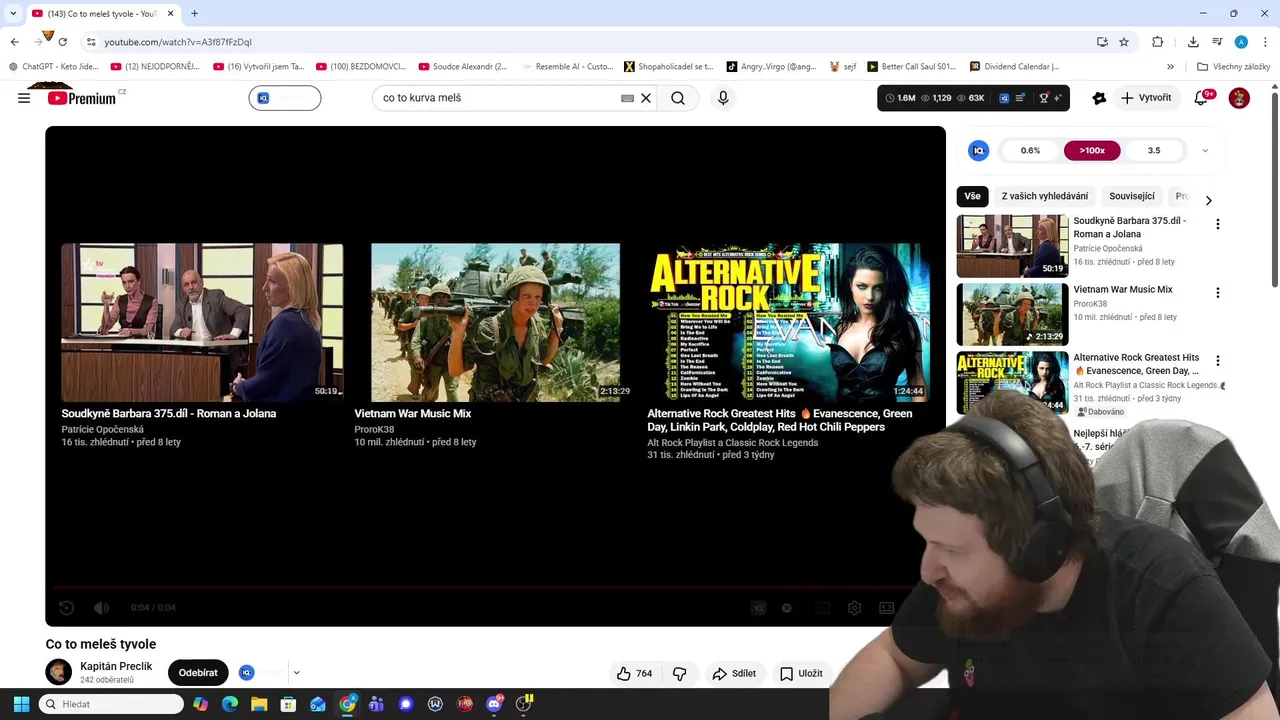Image resolution: width=1280 pixels, height=720 pixels.
Task: Mute the video with the speaker icon
Action: click(101, 607)
